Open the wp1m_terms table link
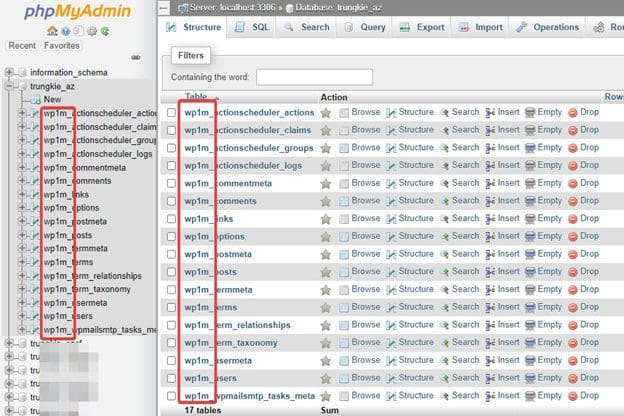The width and height of the screenshot is (624, 416). coord(211,307)
